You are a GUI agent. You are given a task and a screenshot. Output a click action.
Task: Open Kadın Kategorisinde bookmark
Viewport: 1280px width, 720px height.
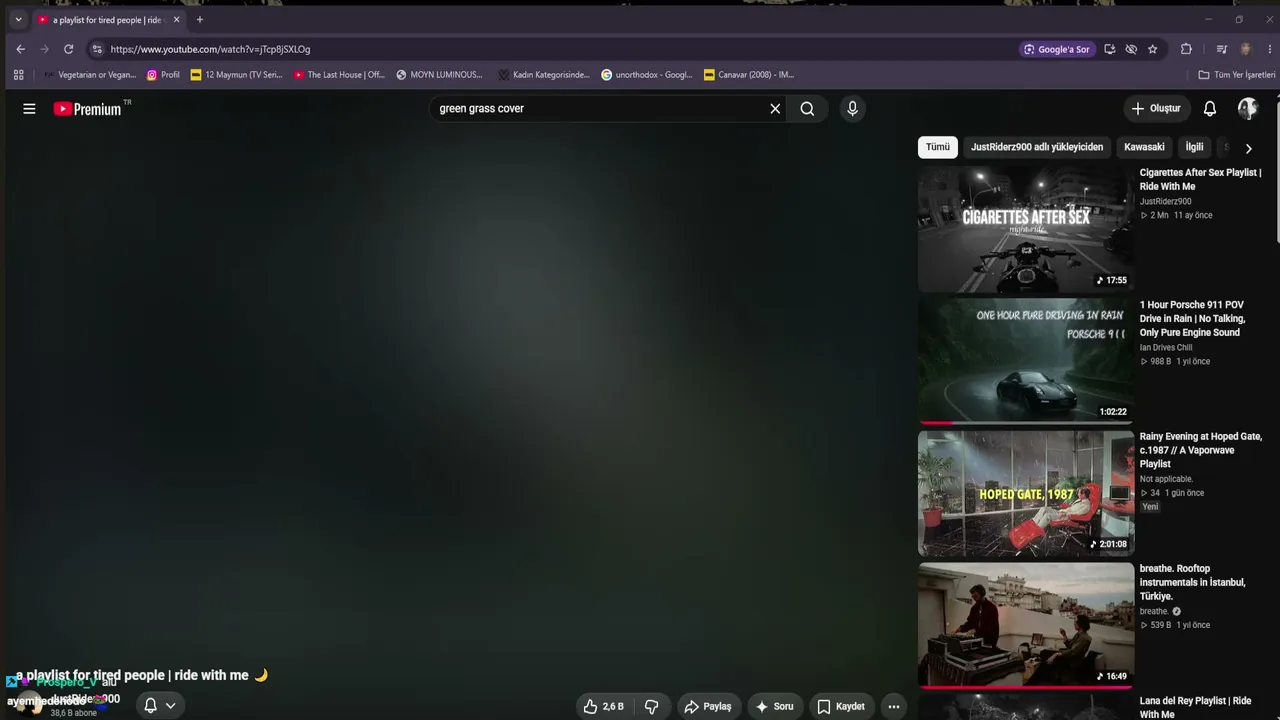tap(544, 75)
